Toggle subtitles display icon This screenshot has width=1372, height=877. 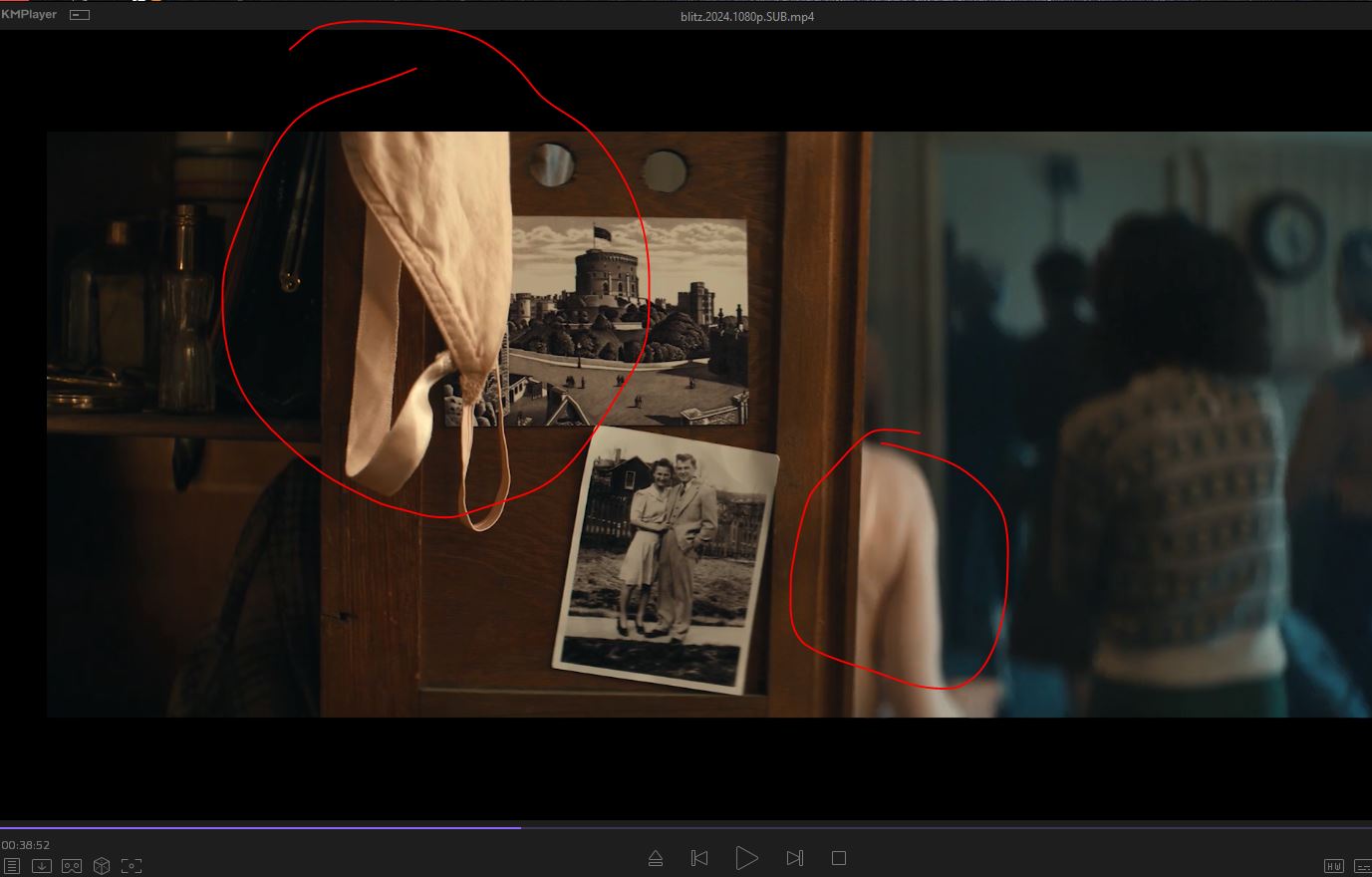pyautogui.click(x=1362, y=866)
